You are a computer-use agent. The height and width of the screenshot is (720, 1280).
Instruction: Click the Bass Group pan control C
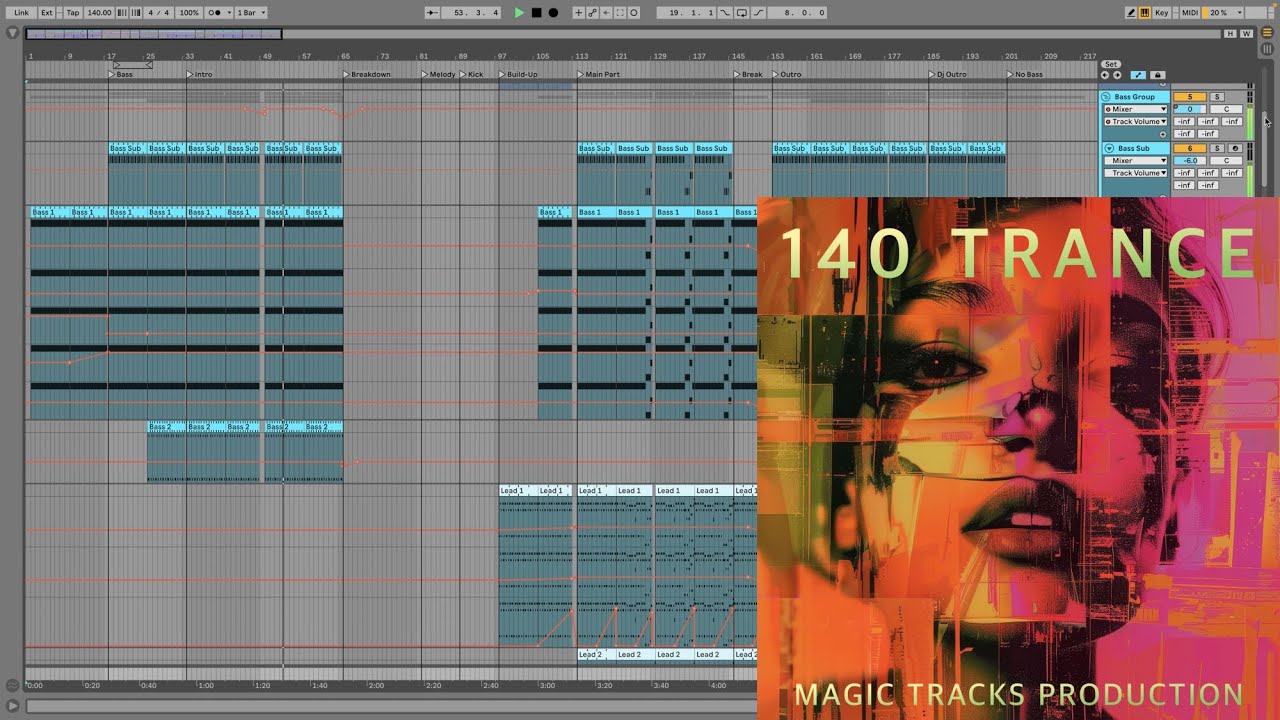click(x=1227, y=109)
